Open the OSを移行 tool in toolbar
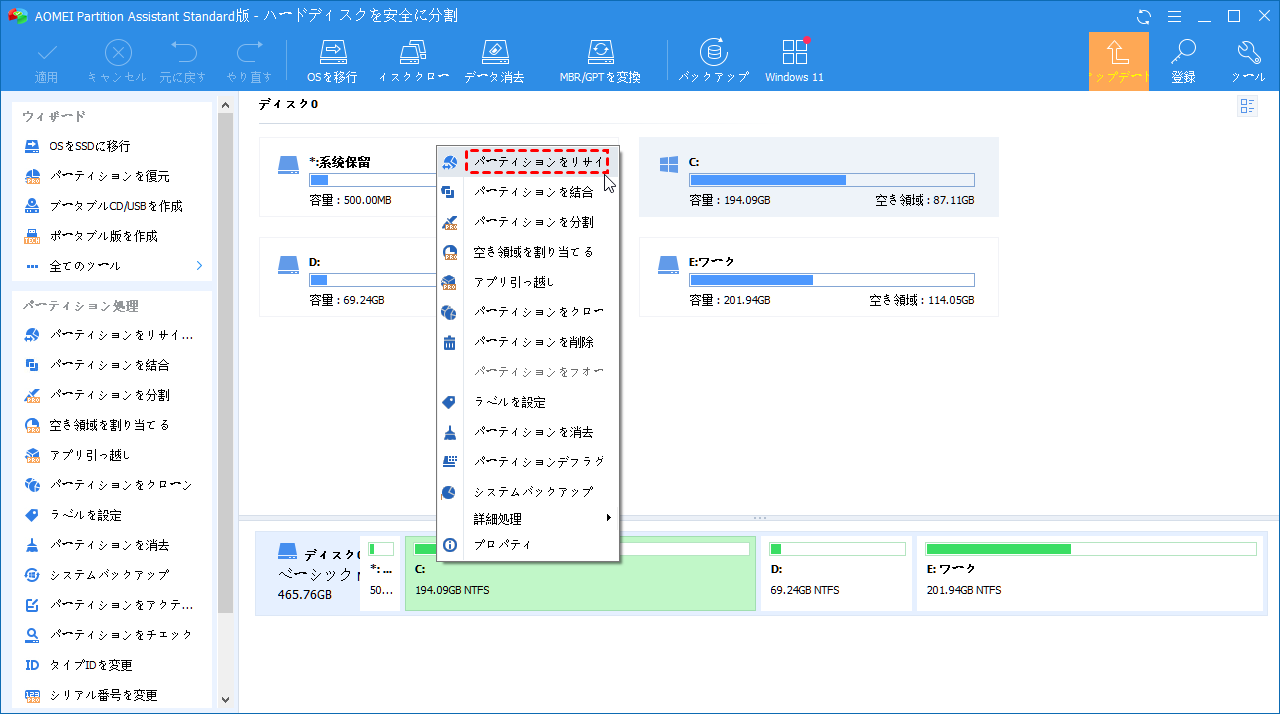Screen dimensions: 1280x714 click(x=332, y=61)
